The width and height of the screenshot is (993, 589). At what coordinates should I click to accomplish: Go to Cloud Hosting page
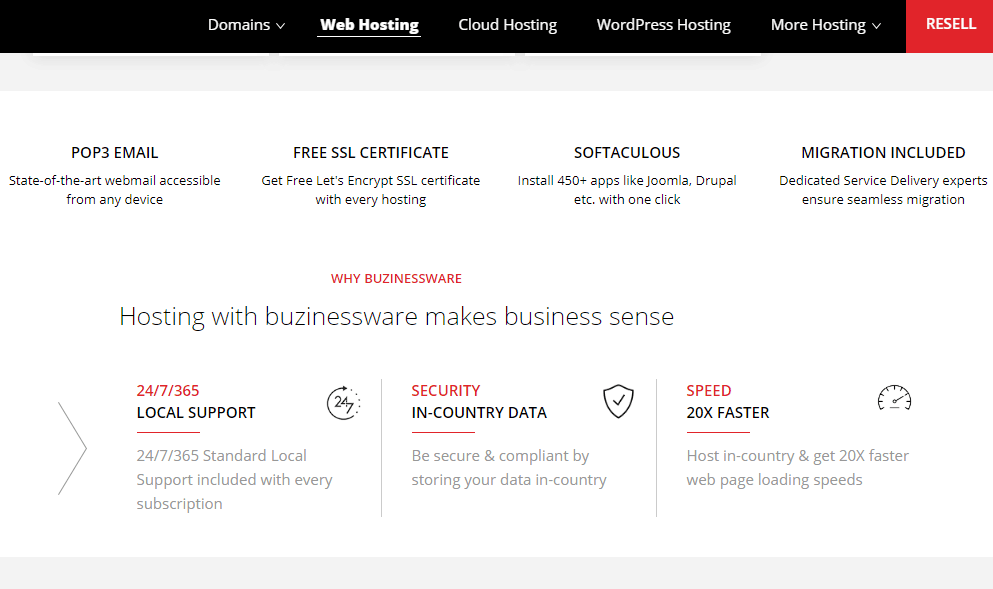pos(507,25)
